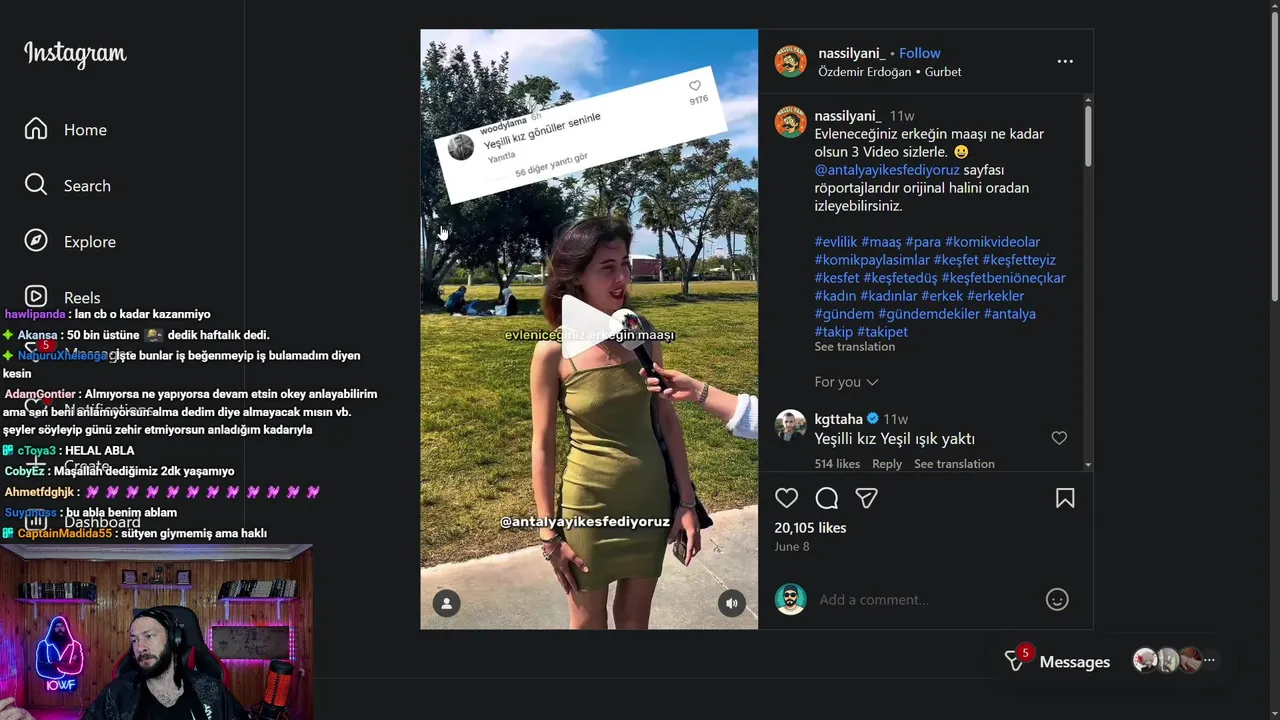The height and width of the screenshot is (720, 1280).
Task: Share the post via paper plane icon
Action: [866, 498]
